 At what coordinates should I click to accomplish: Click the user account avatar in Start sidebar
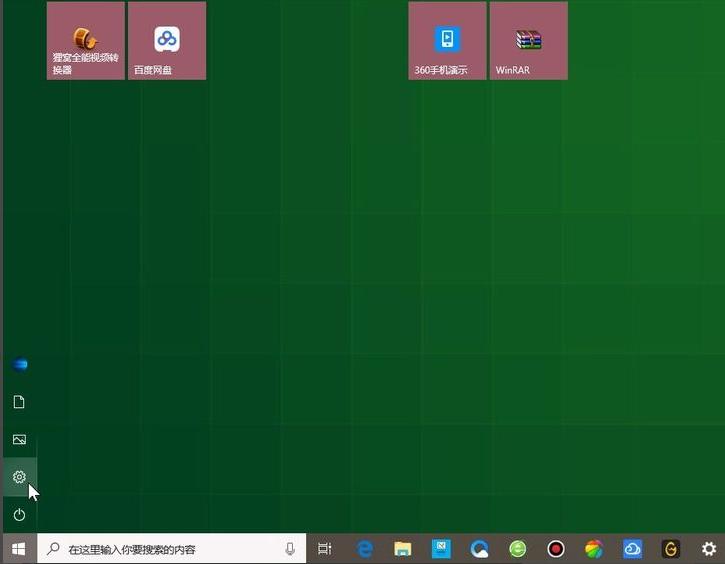(x=19, y=365)
